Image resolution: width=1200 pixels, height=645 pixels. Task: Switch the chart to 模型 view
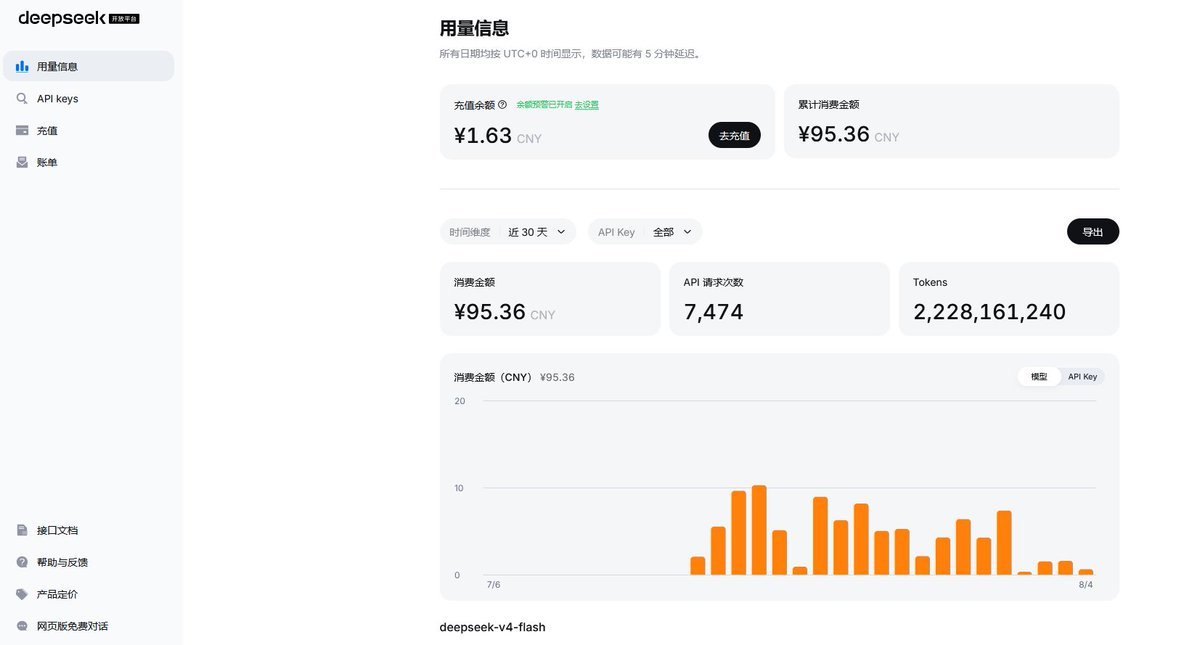1039,376
